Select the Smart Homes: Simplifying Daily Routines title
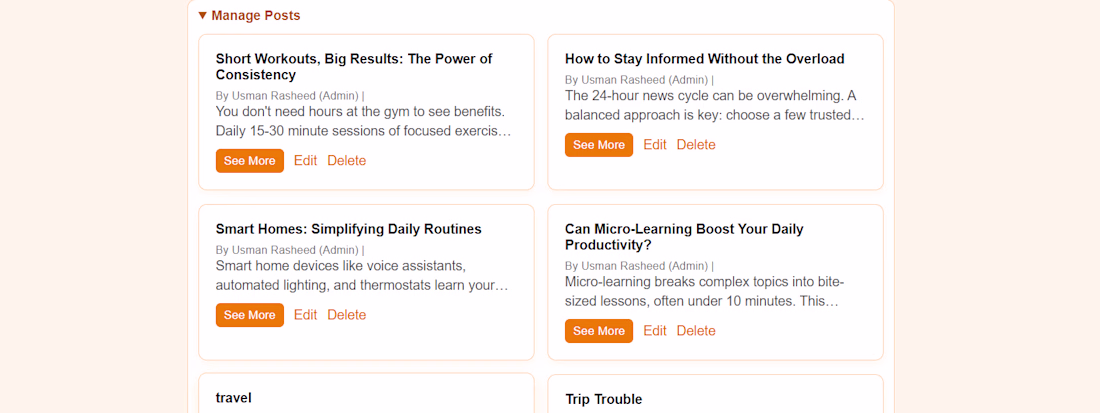The height and width of the screenshot is (413, 1100). pos(349,229)
